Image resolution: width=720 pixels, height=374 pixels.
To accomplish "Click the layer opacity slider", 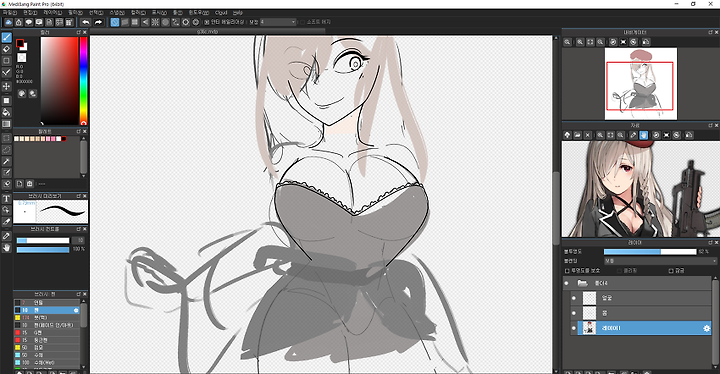I will click(650, 251).
